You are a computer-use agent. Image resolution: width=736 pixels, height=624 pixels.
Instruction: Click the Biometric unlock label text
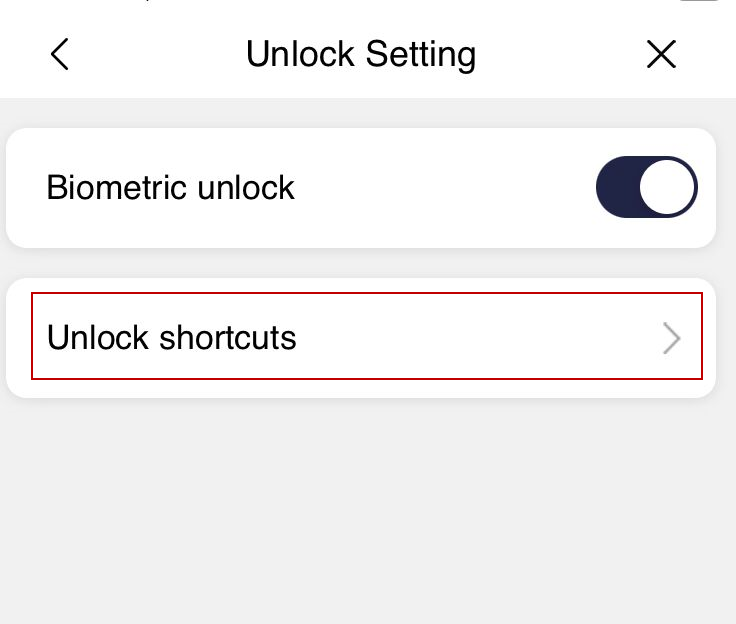tap(170, 187)
